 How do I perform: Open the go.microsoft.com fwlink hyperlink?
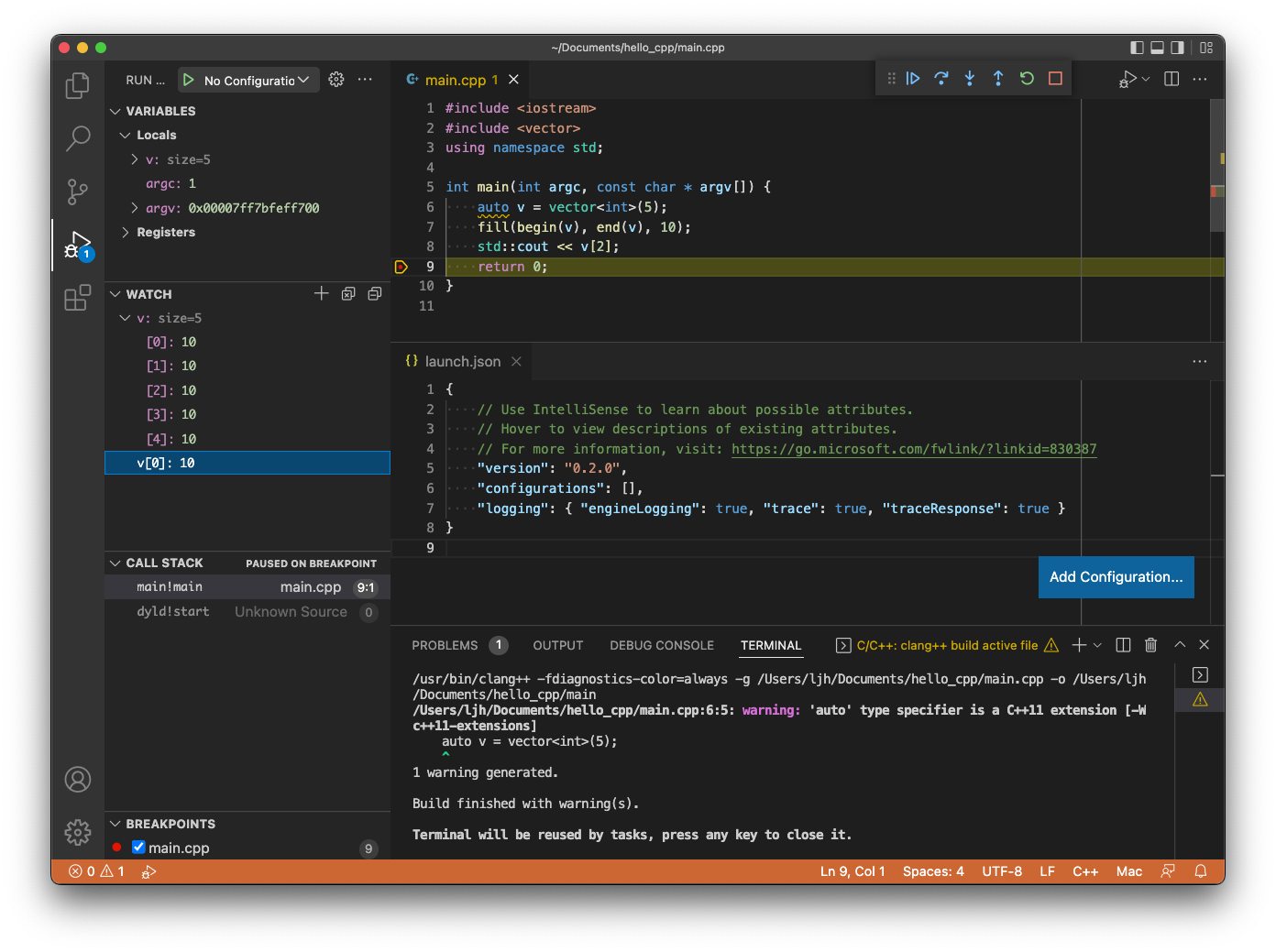pos(913,449)
